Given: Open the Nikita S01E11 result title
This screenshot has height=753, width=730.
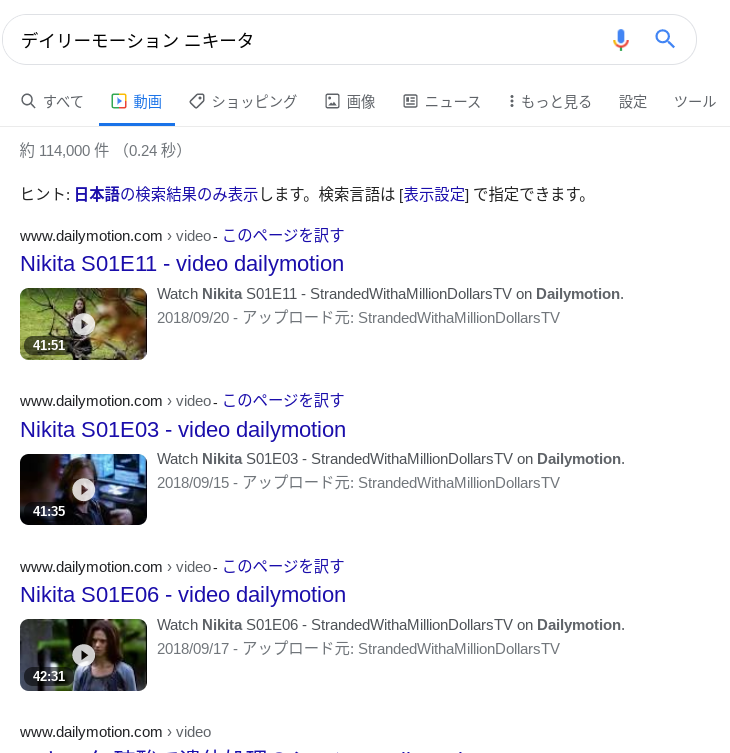Looking at the screenshot, I should [182, 264].
